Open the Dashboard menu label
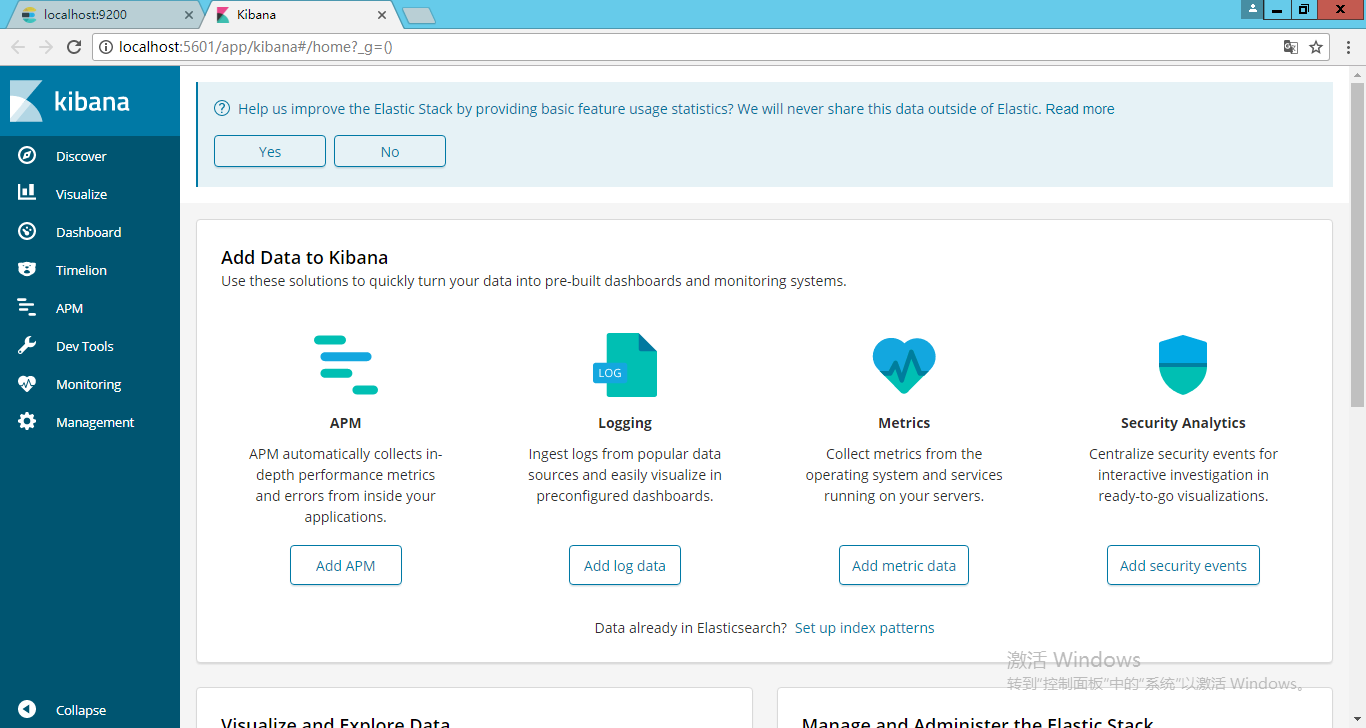The height and width of the screenshot is (728, 1366). pos(88,232)
